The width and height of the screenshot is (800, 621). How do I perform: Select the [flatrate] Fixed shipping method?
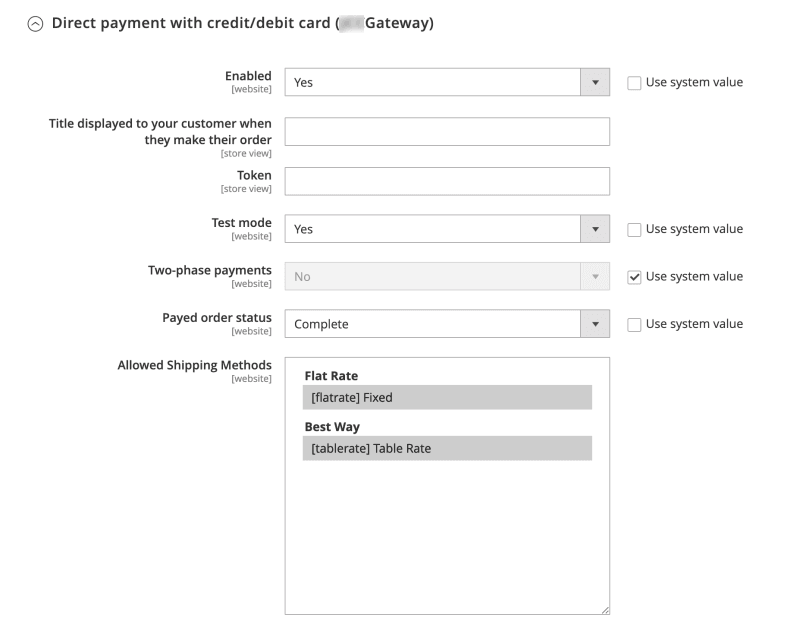pos(446,398)
